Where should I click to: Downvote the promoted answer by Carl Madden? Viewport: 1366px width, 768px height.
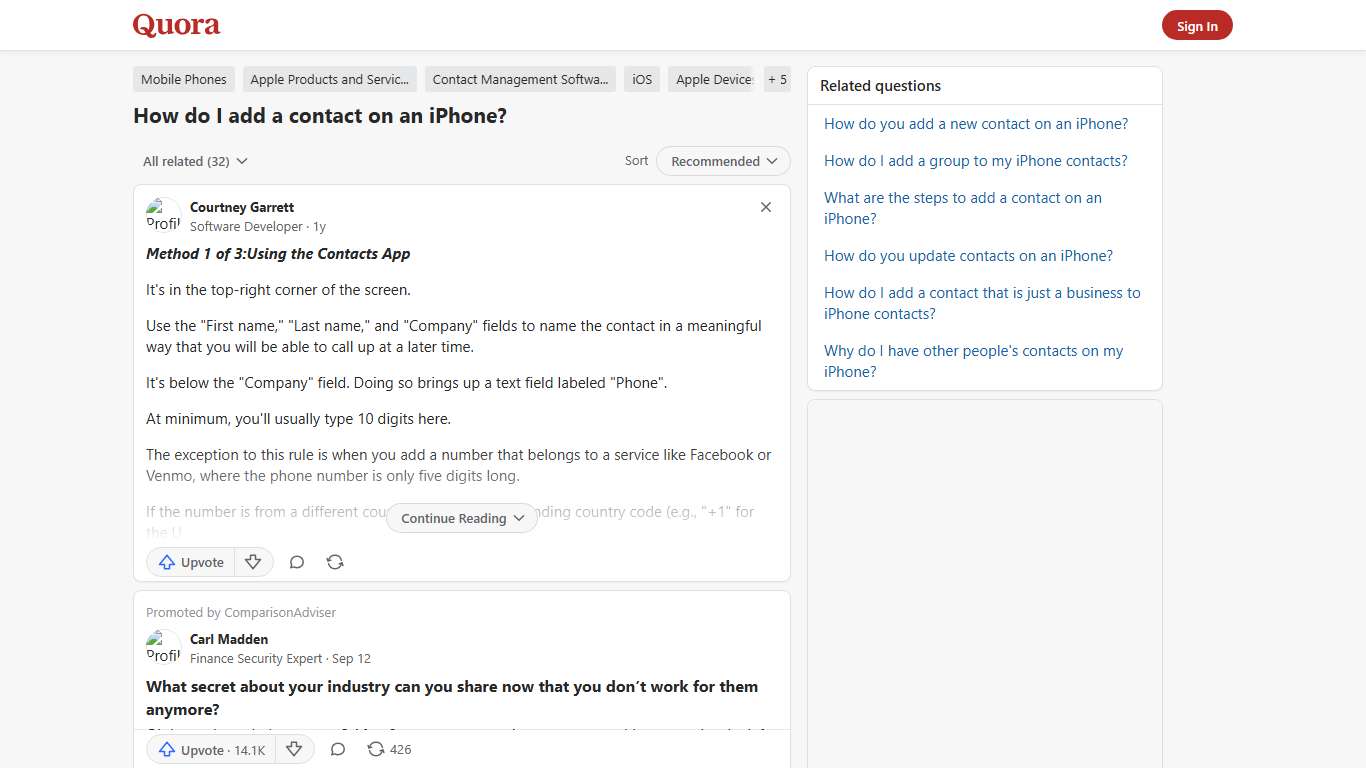pyautogui.click(x=295, y=749)
